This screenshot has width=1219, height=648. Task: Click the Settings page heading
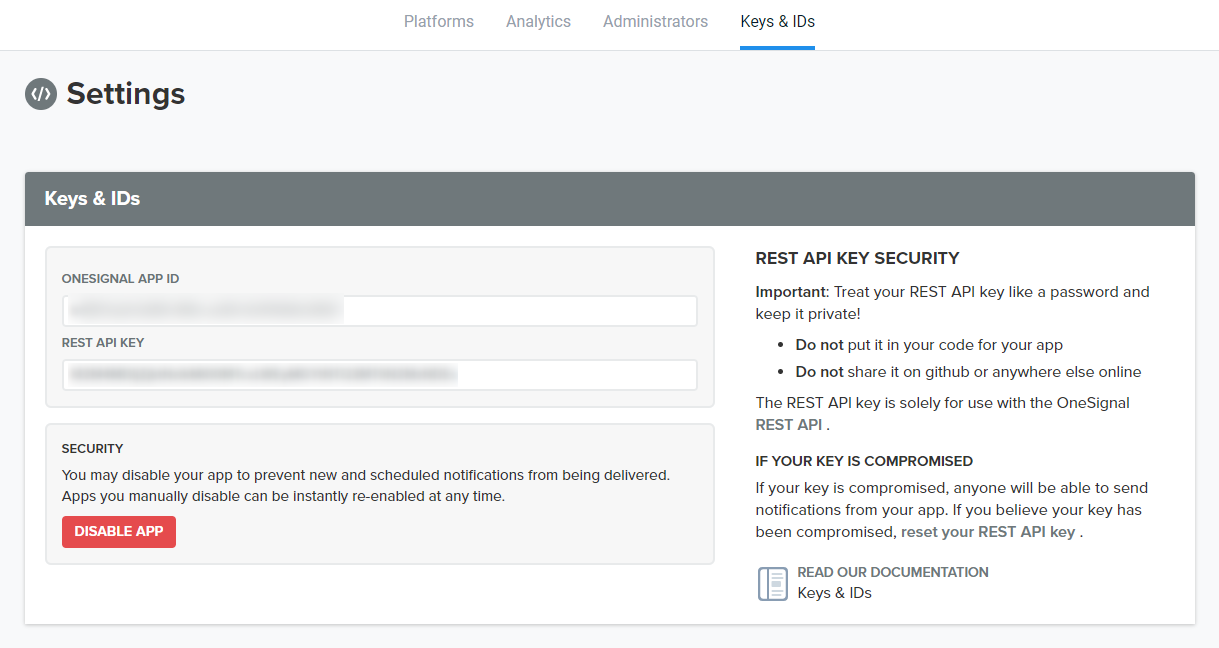tap(126, 94)
